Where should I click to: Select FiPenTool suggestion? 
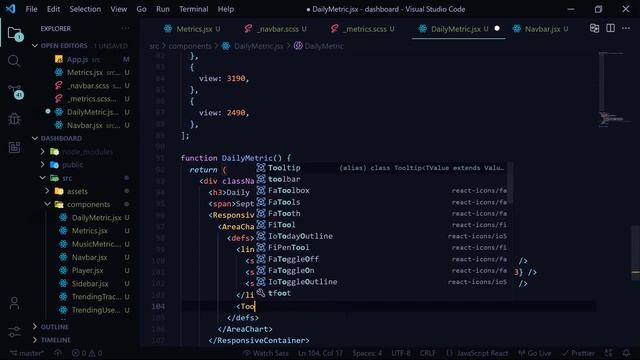click(382, 248)
